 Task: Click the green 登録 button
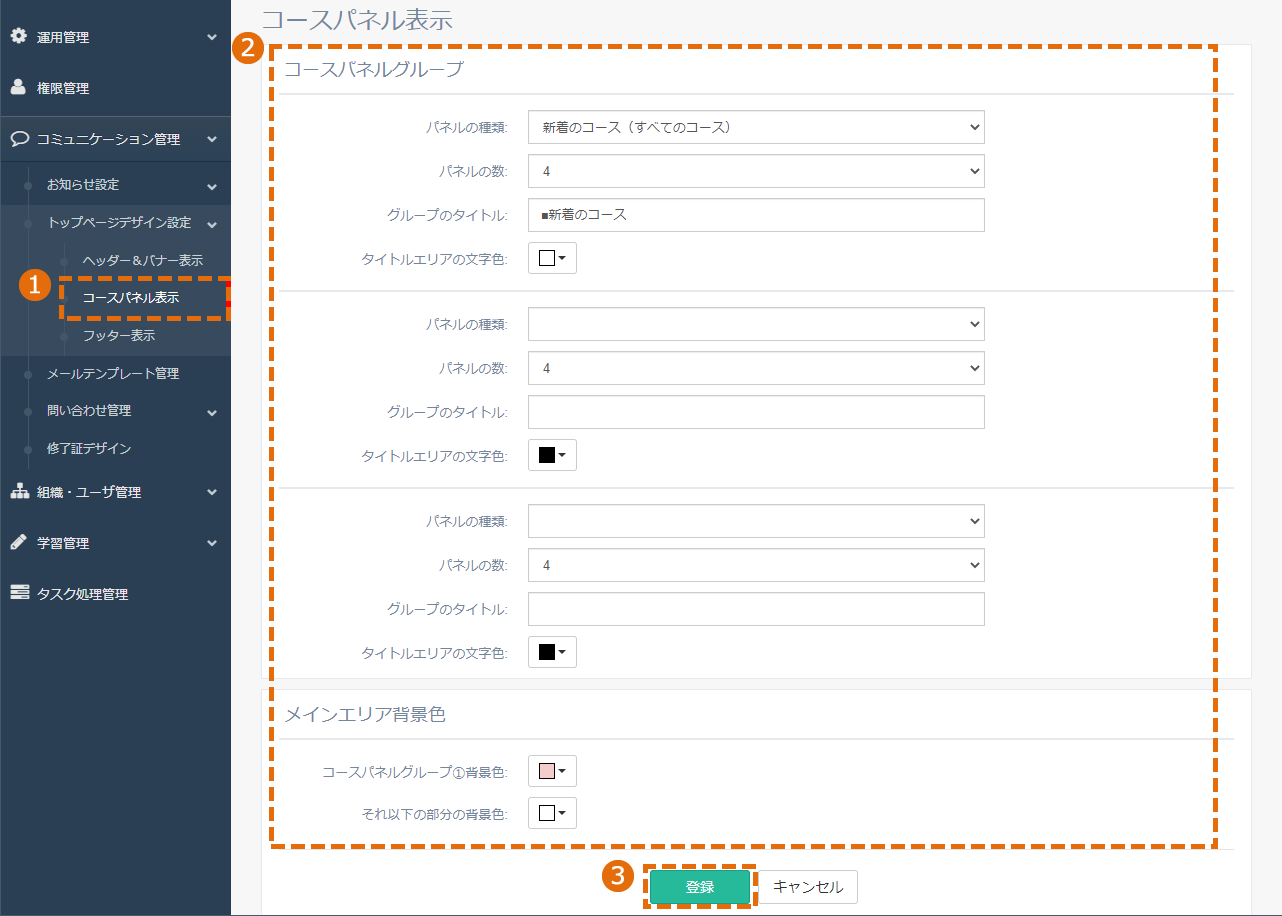tap(700, 887)
